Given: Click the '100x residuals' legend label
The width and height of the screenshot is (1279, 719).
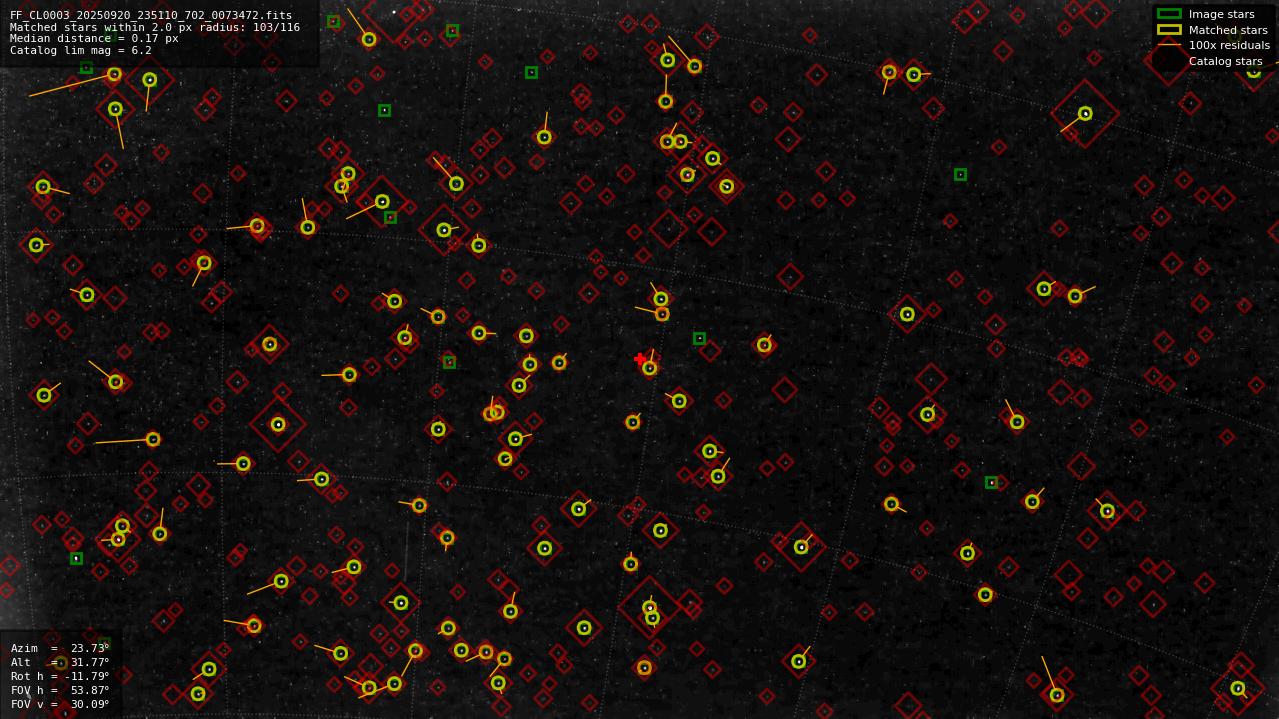Looking at the screenshot, I should click(1229, 45).
